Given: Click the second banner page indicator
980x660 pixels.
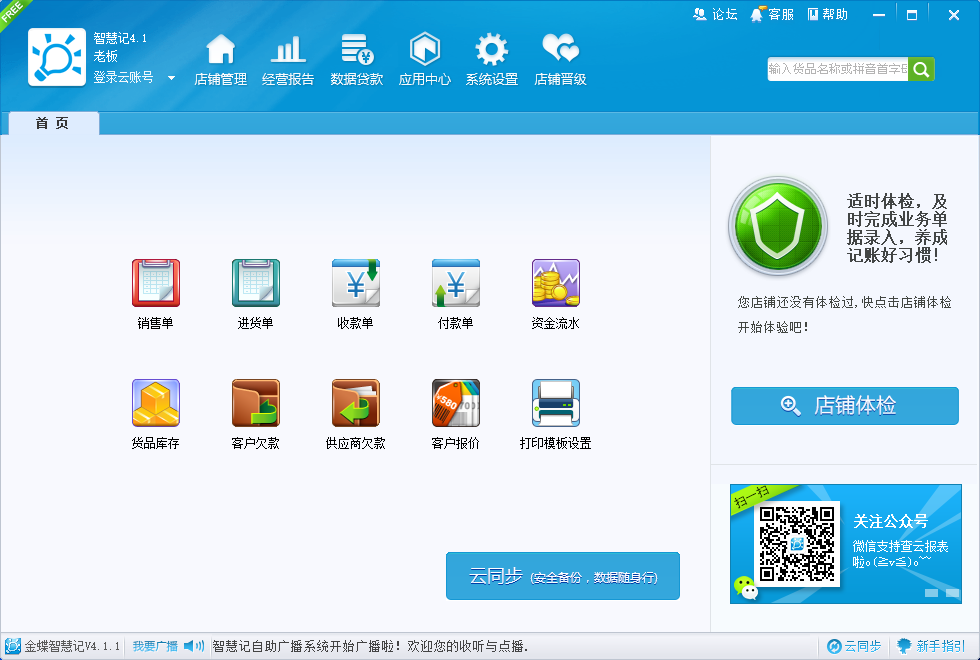Looking at the screenshot, I should 952,592.
